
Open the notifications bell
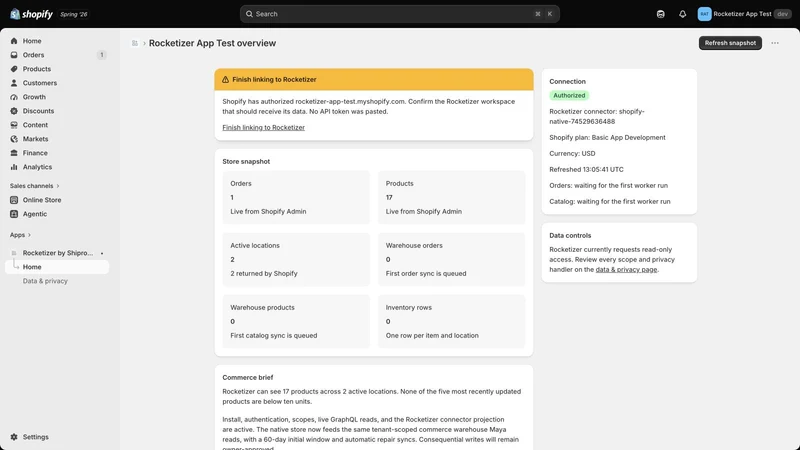(682, 14)
